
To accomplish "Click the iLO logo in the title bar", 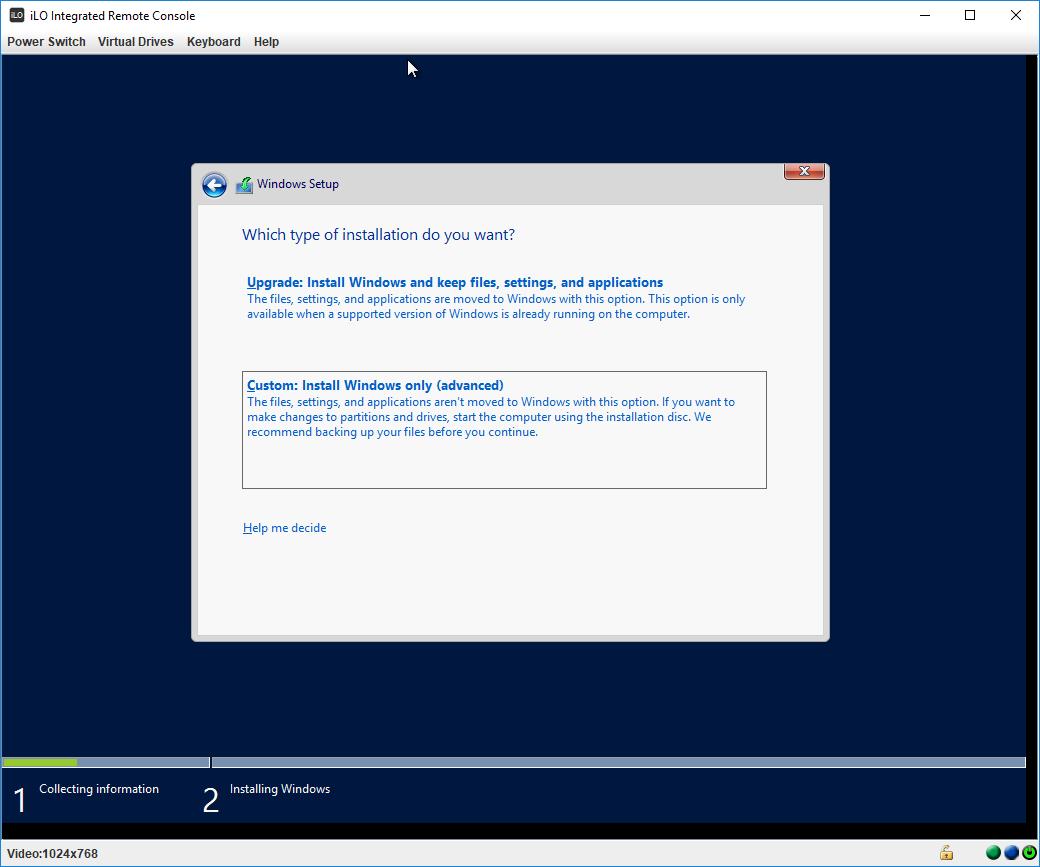I will 17,16.
